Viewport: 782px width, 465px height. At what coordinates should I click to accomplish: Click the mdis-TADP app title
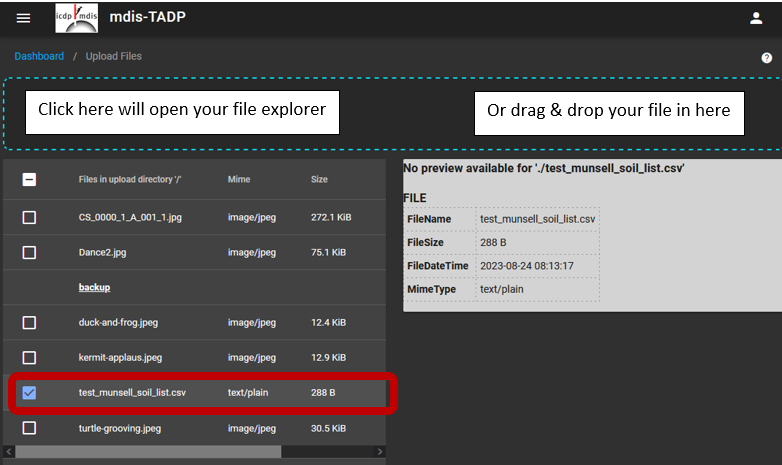148,17
